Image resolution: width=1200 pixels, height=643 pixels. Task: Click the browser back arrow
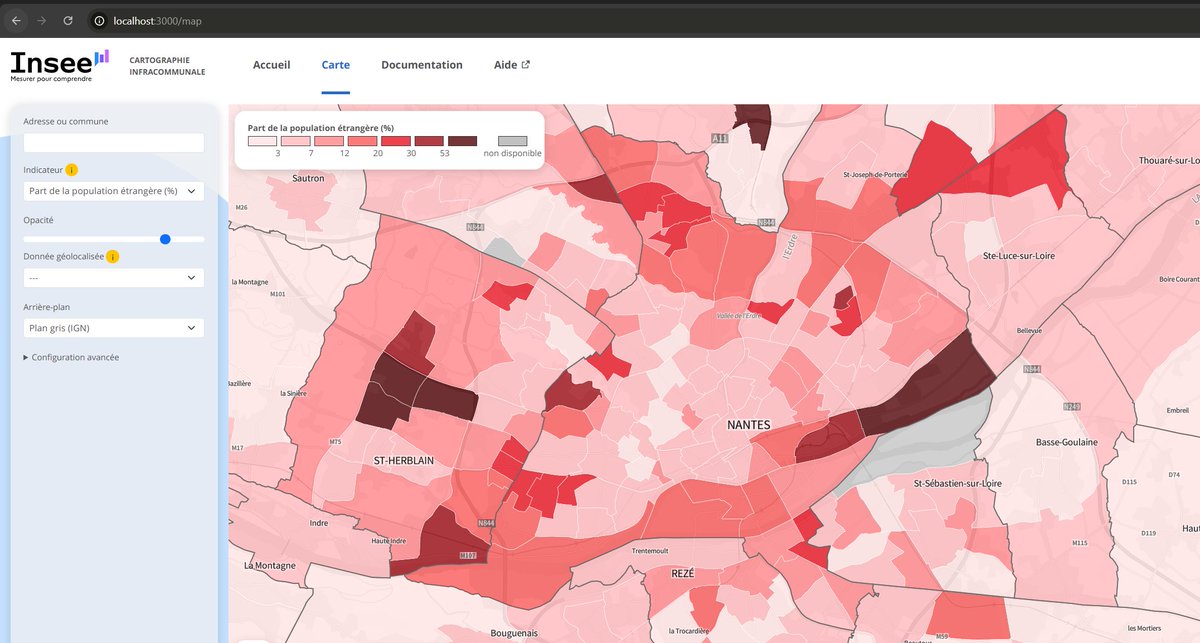point(16,20)
